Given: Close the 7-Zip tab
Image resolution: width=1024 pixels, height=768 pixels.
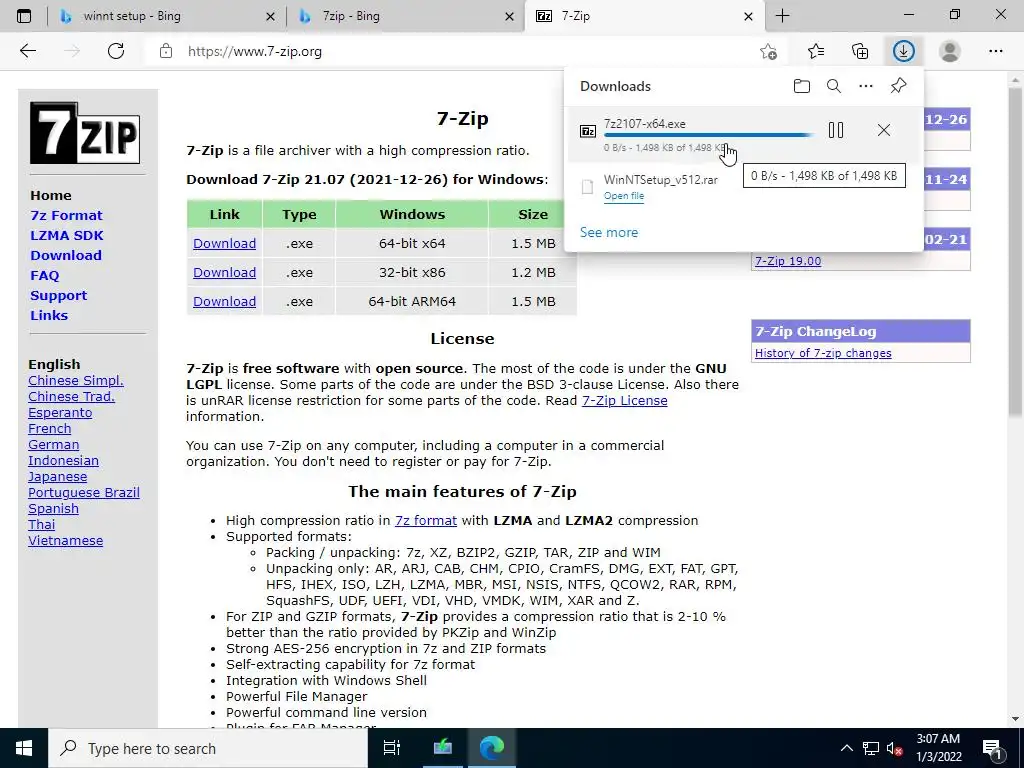Looking at the screenshot, I should 748,16.
